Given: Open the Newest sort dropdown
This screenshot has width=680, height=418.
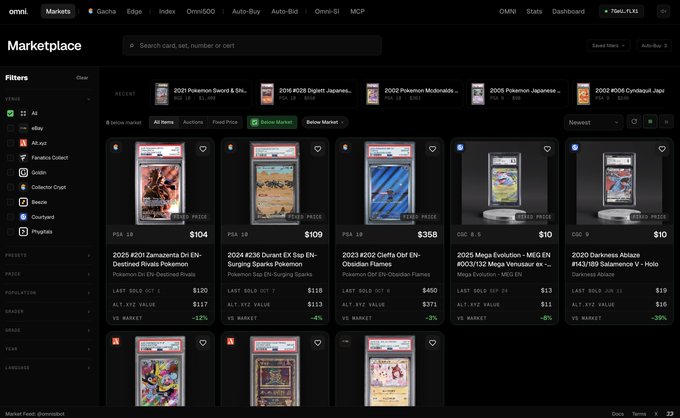Looking at the screenshot, I should (x=593, y=122).
